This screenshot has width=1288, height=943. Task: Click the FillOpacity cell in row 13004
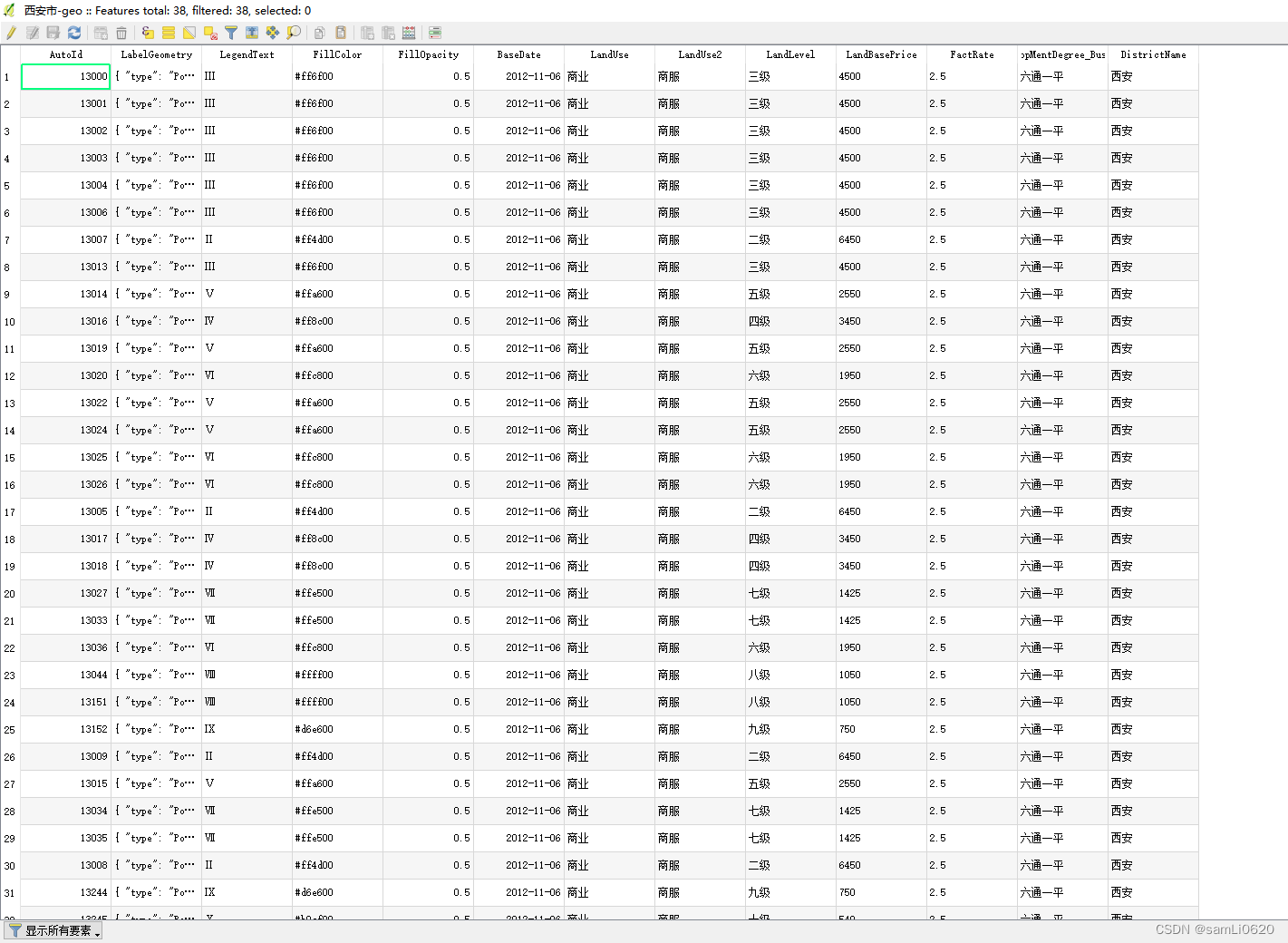pyautogui.click(x=428, y=185)
